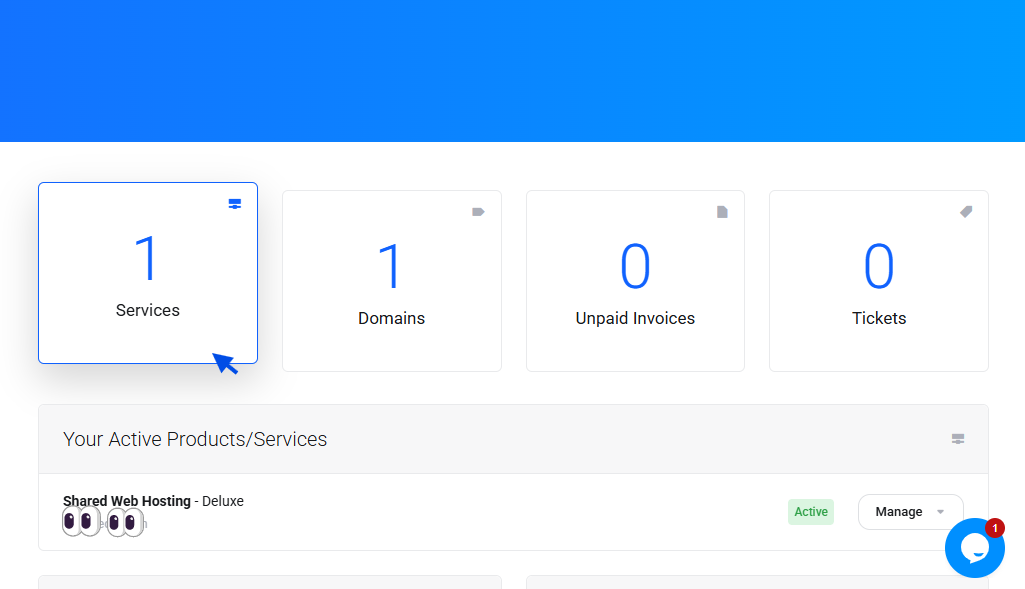
Task: Expand the Manage dropdown arrow
Action: click(940, 512)
